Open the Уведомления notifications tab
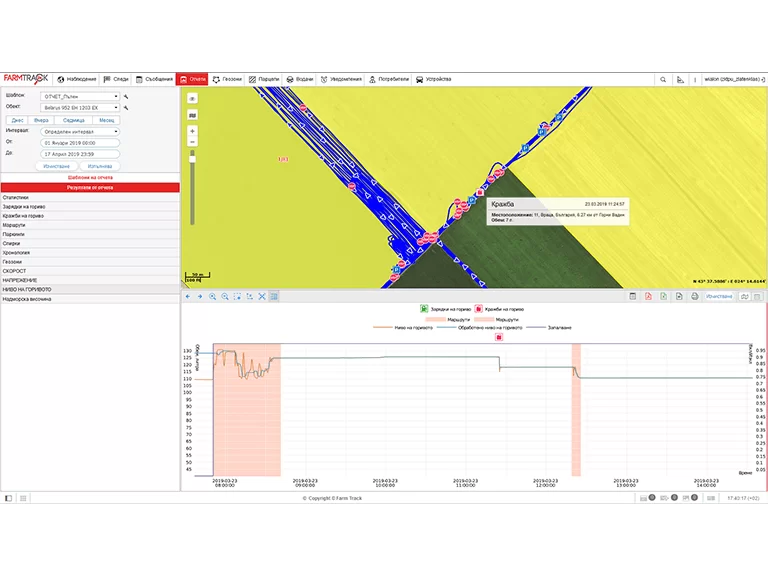The image size is (768, 576). 341,79
